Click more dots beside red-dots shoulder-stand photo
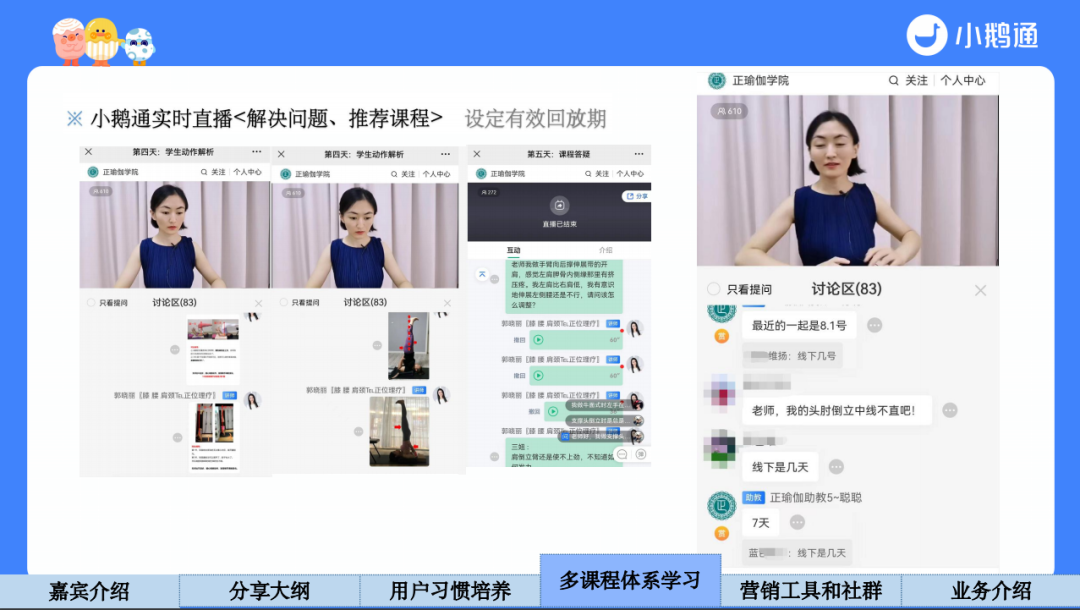The width and height of the screenshot is (1080, 610). click(x=377, y=346)
